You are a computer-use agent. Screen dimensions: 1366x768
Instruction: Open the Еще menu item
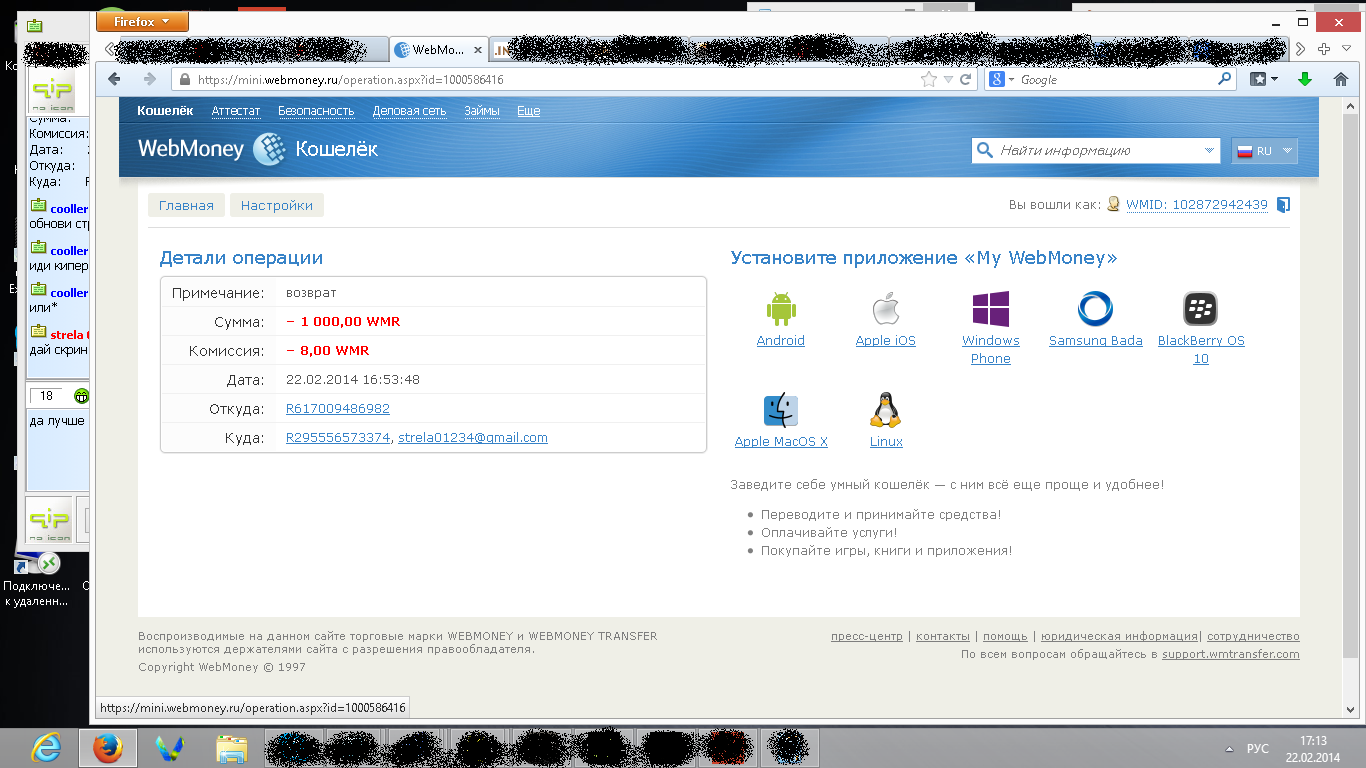528,111
